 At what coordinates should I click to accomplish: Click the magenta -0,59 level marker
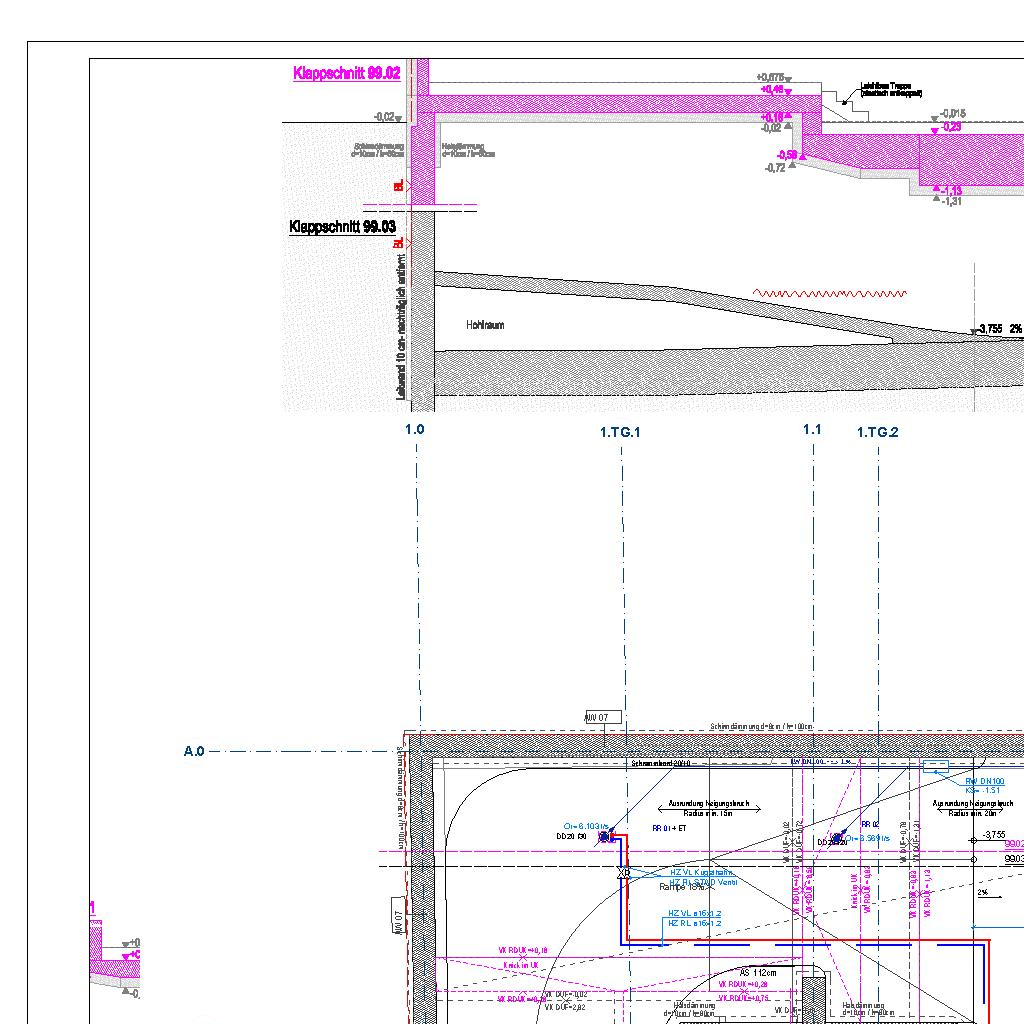(x=788, y=155)
